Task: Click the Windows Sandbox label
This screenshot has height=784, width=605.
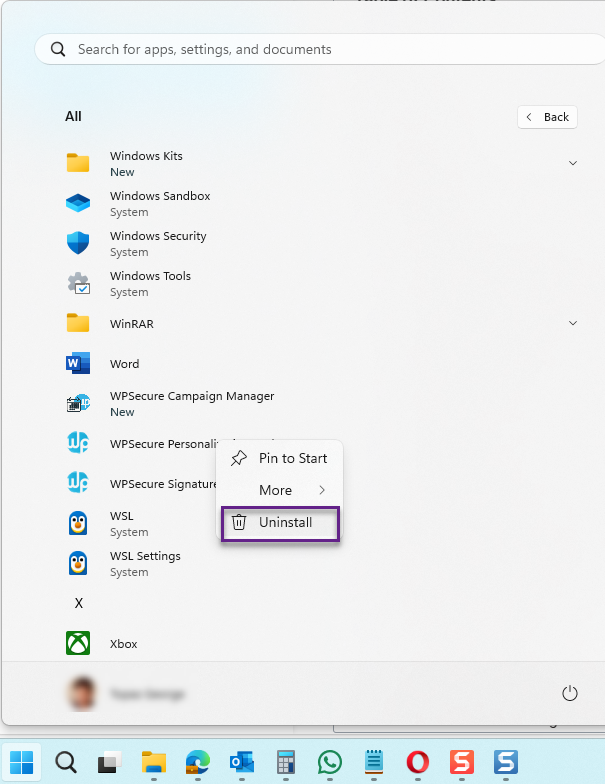Action: (x=160, y=196)
